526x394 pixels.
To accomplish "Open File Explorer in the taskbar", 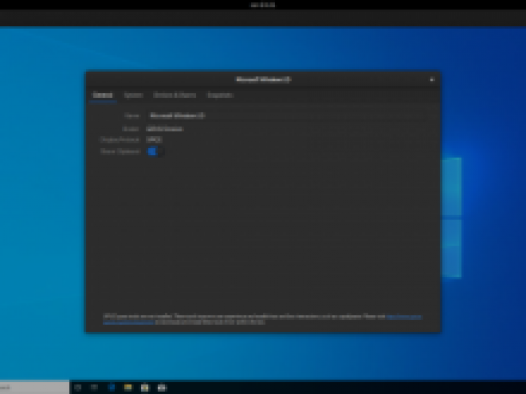I will pyautogui.click(x=128, y=388).
